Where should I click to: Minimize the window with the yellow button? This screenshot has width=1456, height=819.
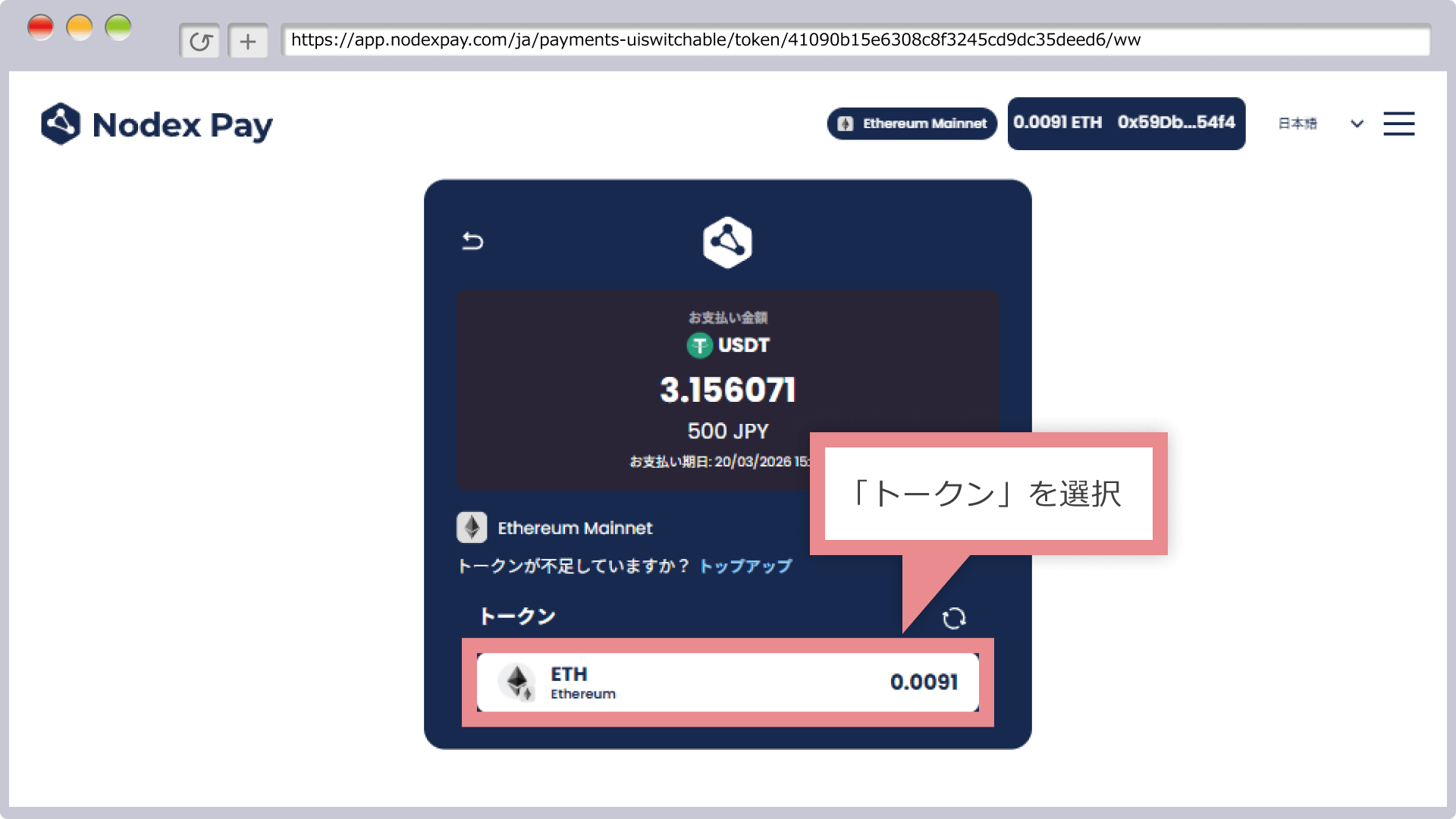point(80,27)
